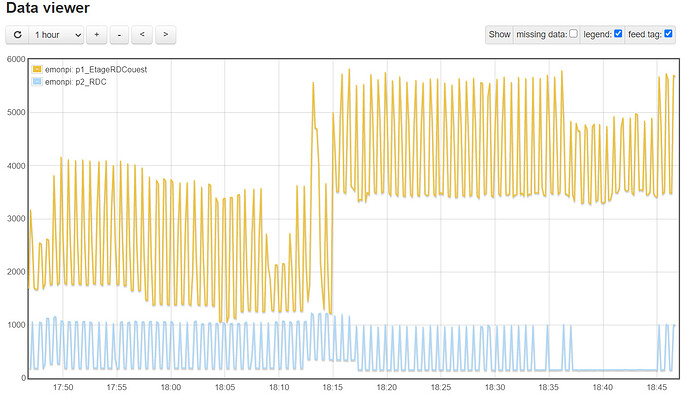Image resolution: width=690 pixels, height=397 pixels.
Task: Reload the graph with the refresh icon
Action: pos(18,35)
